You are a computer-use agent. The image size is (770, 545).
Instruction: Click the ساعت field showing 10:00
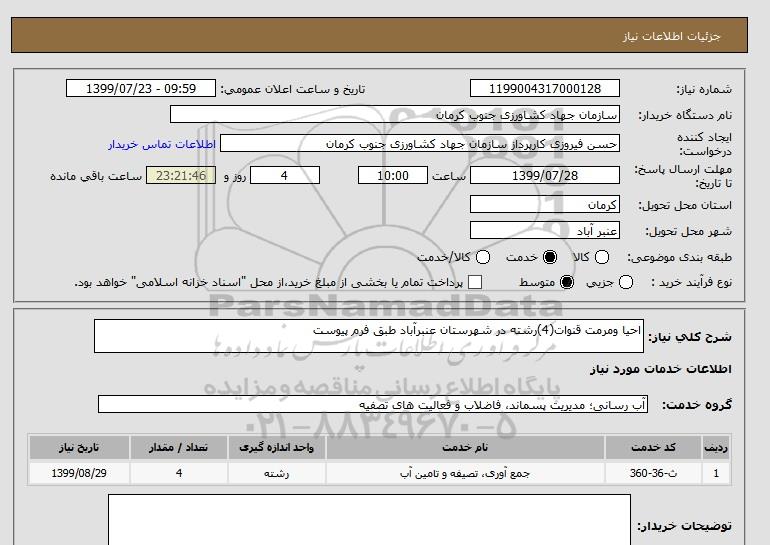pyautogui.click(x=393, y=175)
